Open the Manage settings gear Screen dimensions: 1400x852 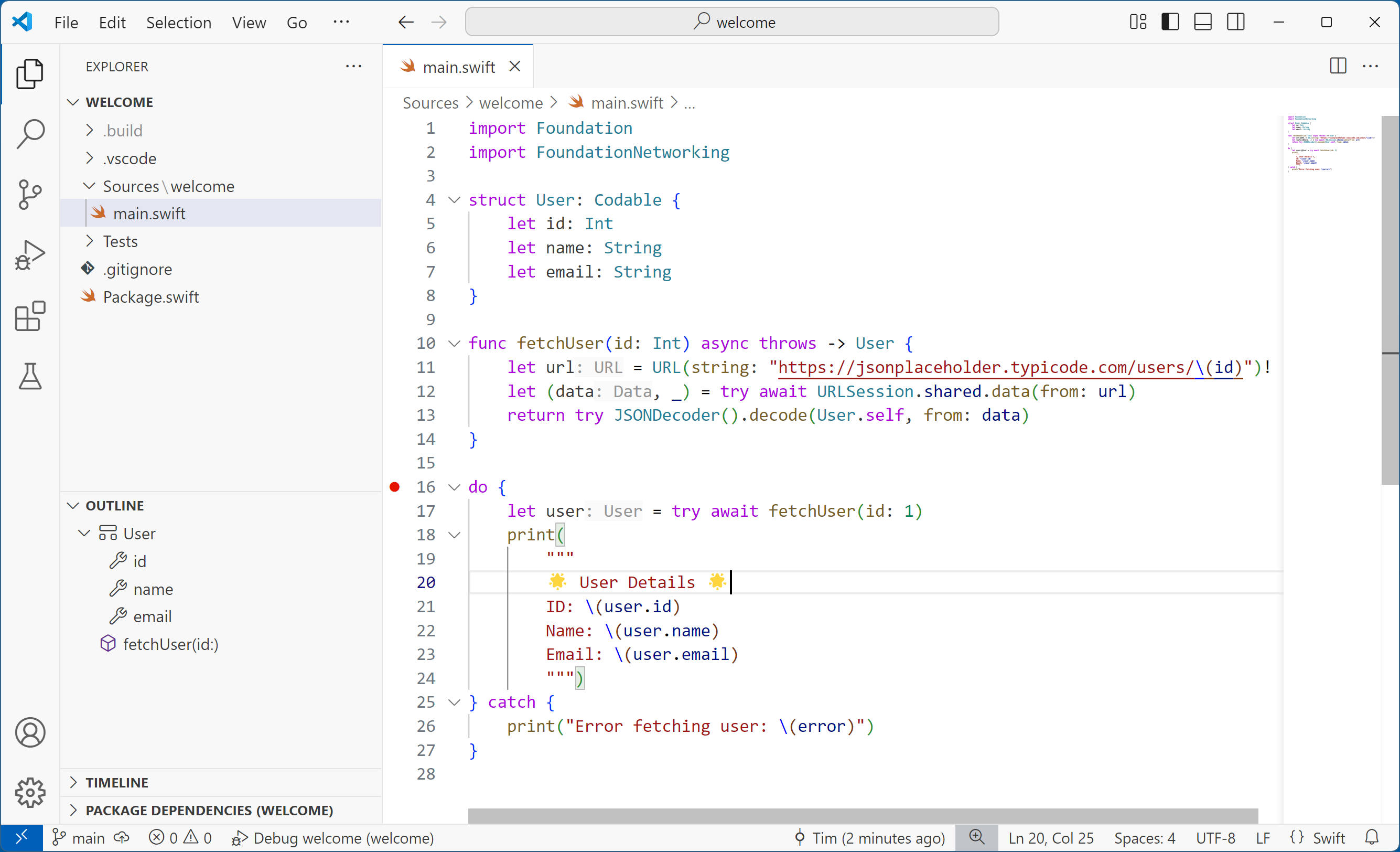point(29,793)
